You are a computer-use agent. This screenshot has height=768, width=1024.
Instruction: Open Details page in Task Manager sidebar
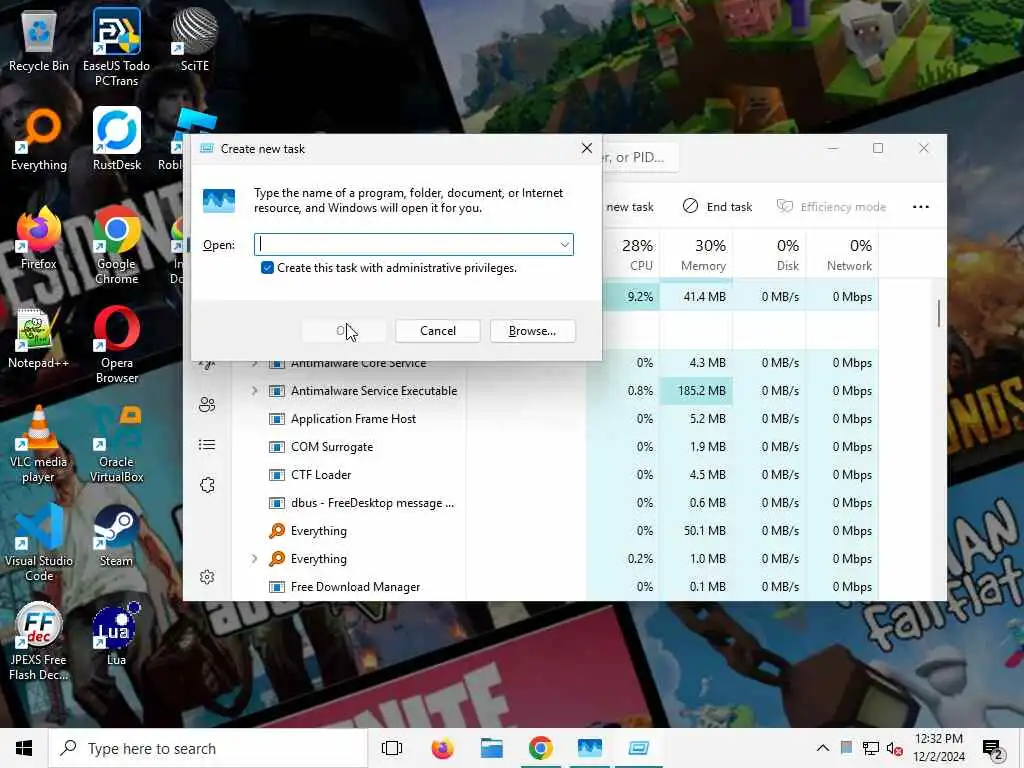207,445
